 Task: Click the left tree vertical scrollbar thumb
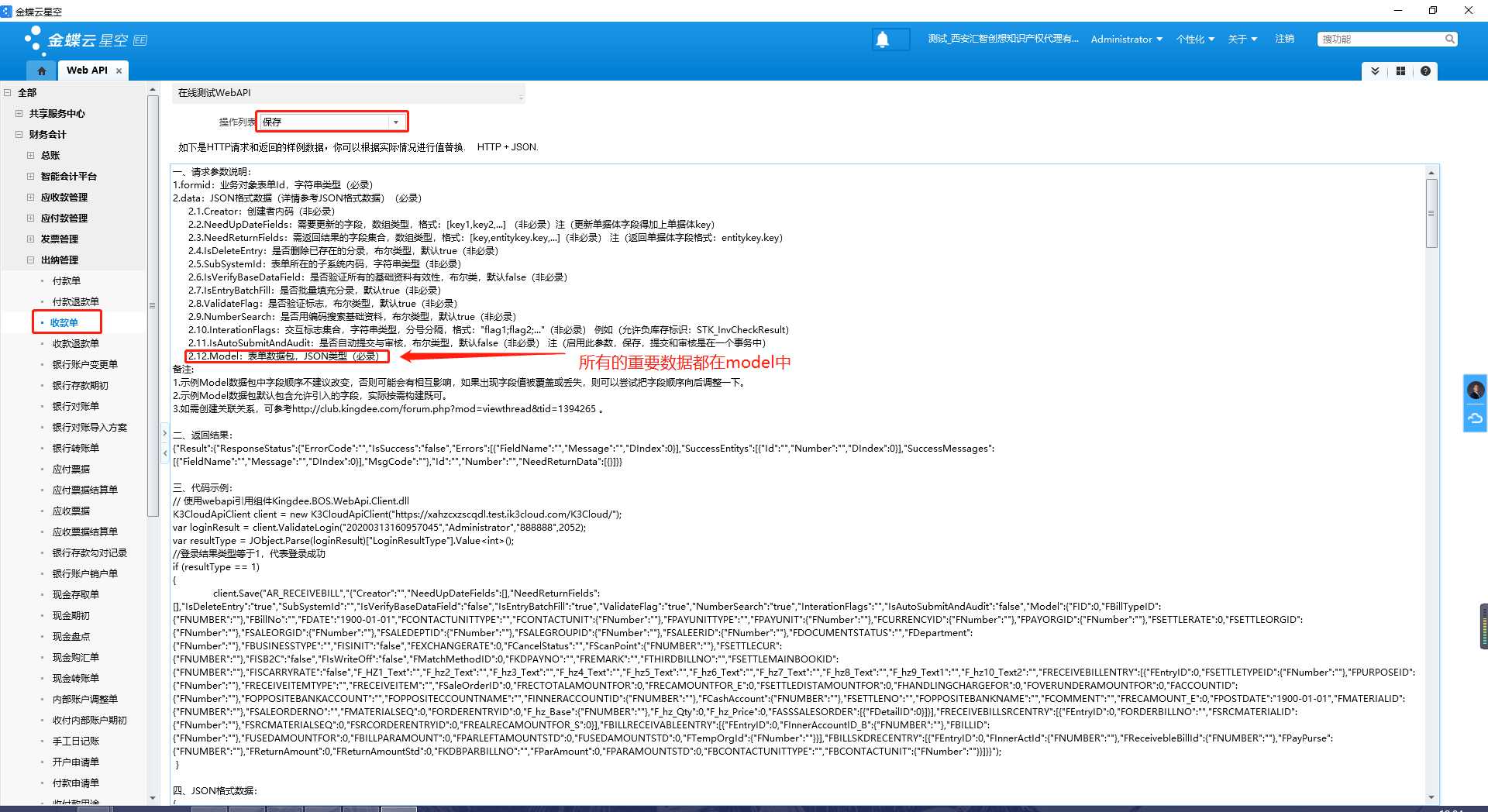click(153, 306)
